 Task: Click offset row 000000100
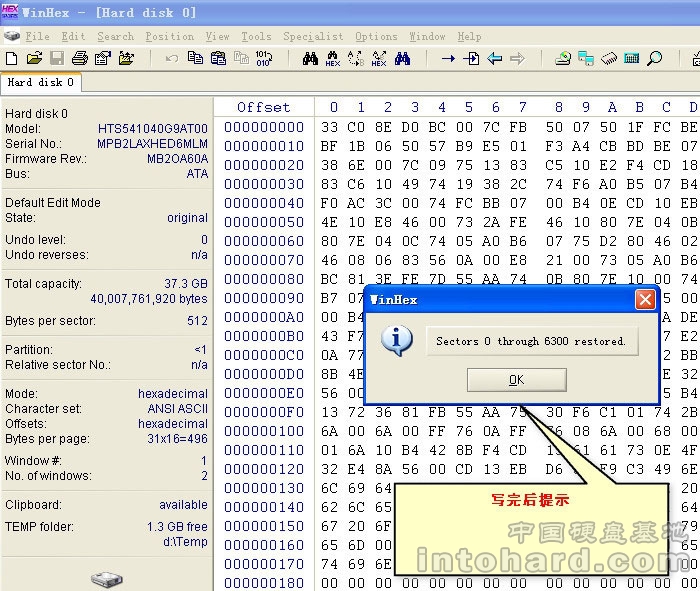[x=264, y=431]
